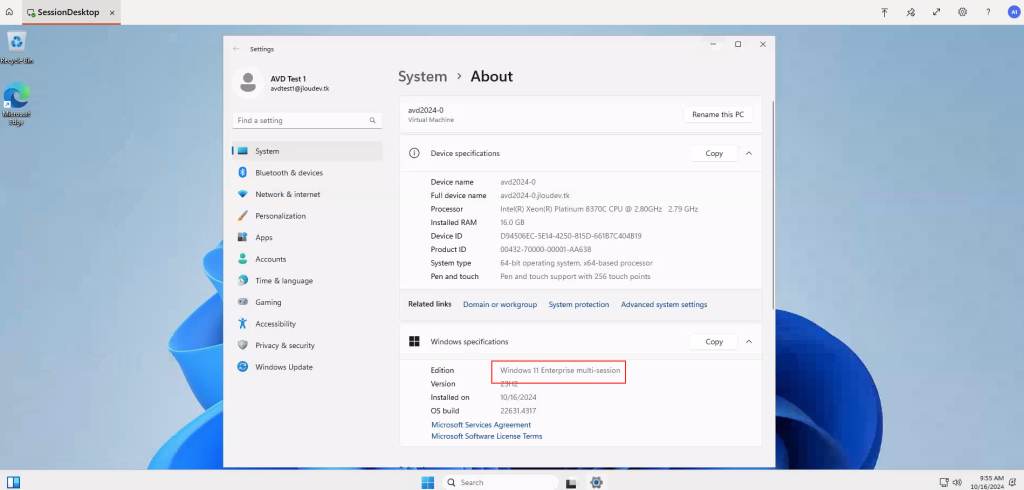Click the Bluetooth icon in sidebar

[x=243, y=172]
